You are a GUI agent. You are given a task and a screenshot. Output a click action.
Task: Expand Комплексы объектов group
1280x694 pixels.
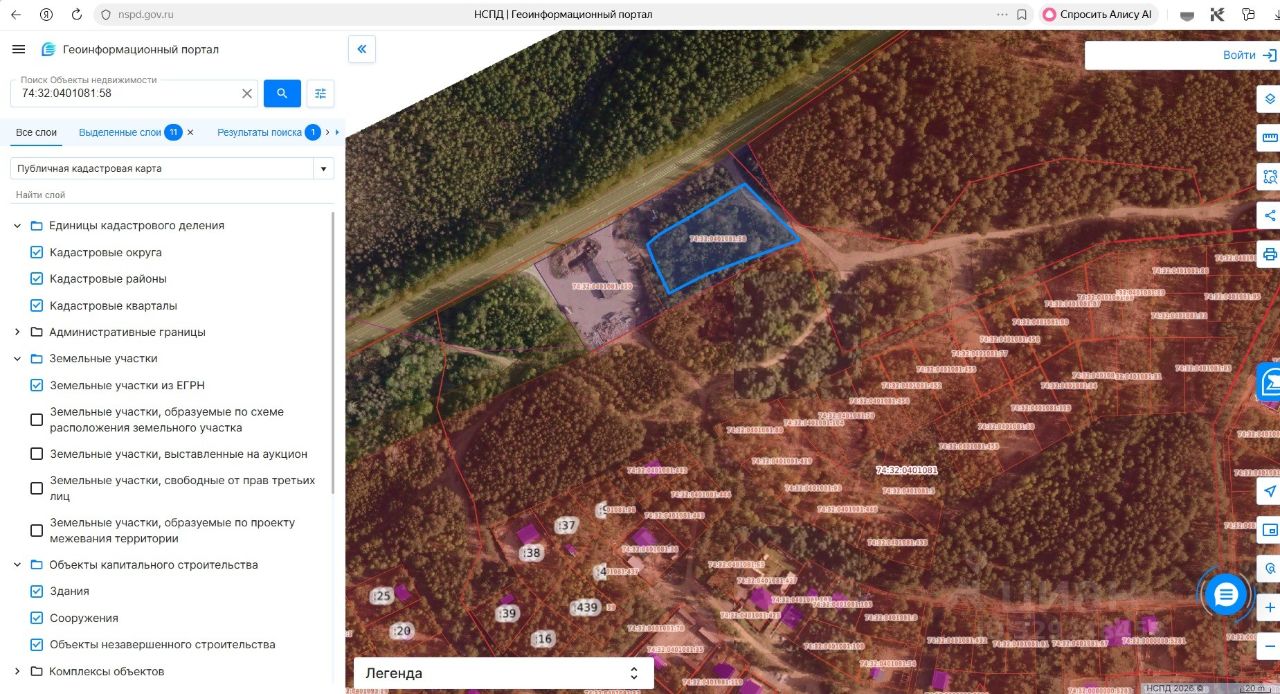click(17, 671)
